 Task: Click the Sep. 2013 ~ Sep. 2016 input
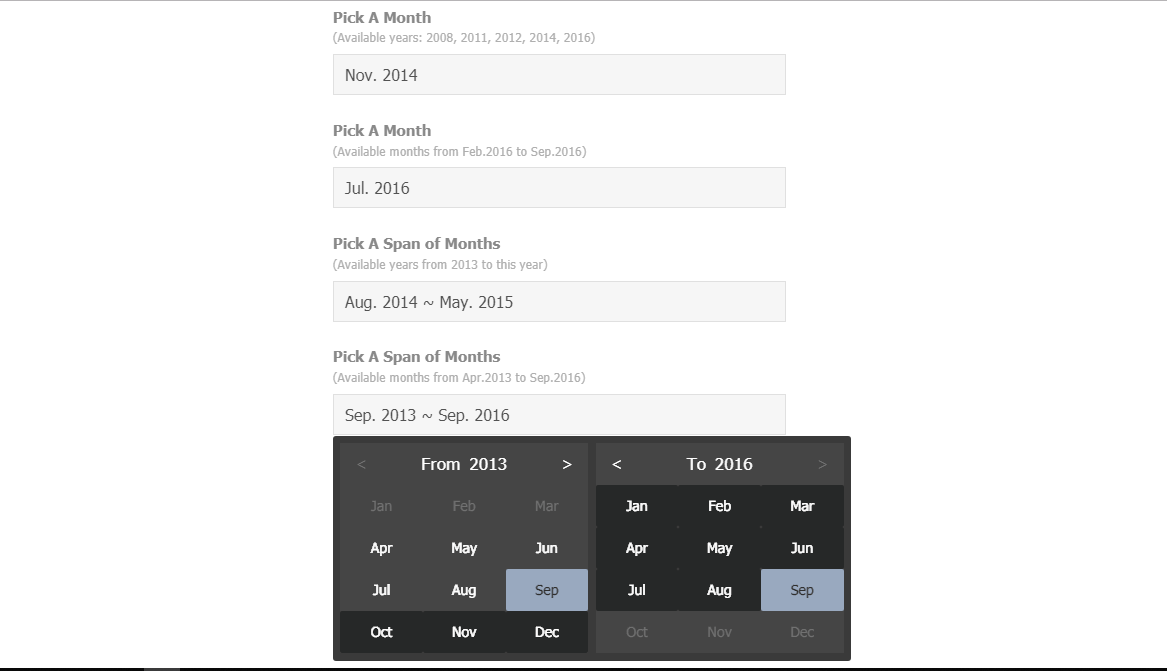(x=559, y=414)
